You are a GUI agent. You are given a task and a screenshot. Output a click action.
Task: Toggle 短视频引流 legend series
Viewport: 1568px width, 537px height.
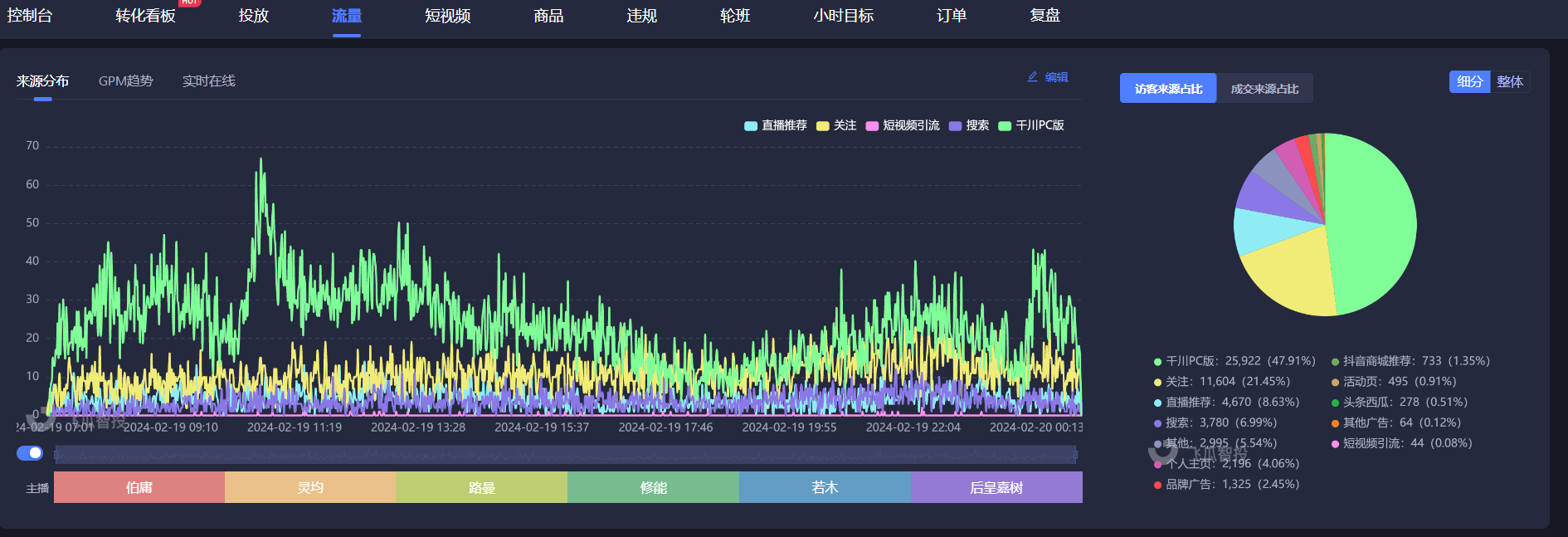point(903,125)
